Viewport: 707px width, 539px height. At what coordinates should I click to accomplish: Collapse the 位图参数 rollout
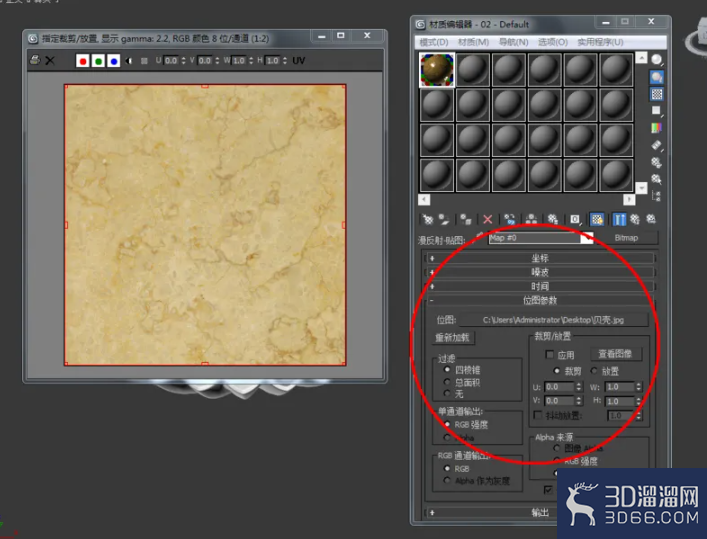point(540,300)
